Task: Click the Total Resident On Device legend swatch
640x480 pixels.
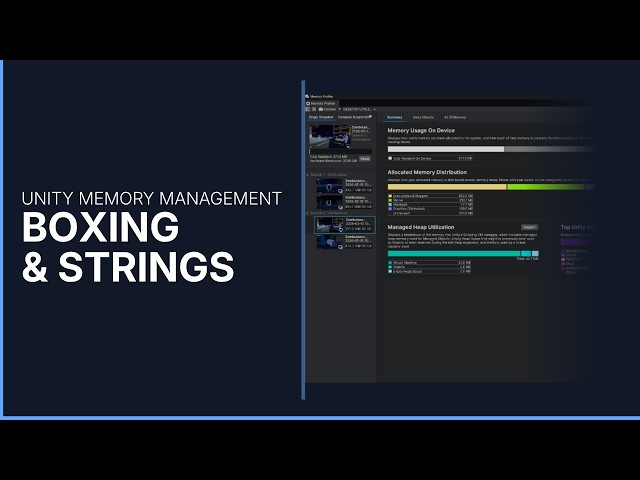Action: [x=390, y=158]
